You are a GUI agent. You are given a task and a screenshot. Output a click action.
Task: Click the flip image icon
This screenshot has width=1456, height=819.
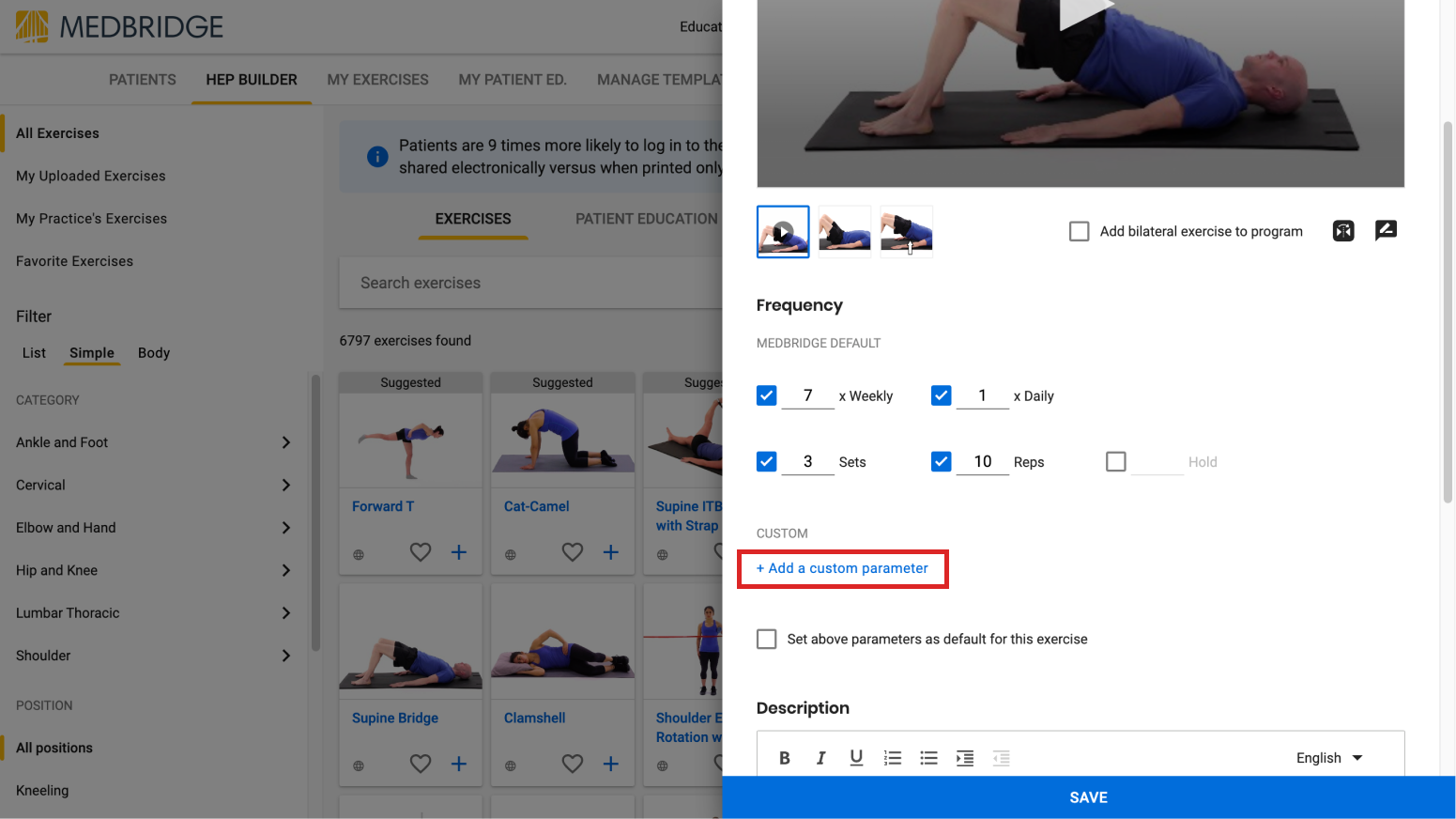[x=1343, y=231]
